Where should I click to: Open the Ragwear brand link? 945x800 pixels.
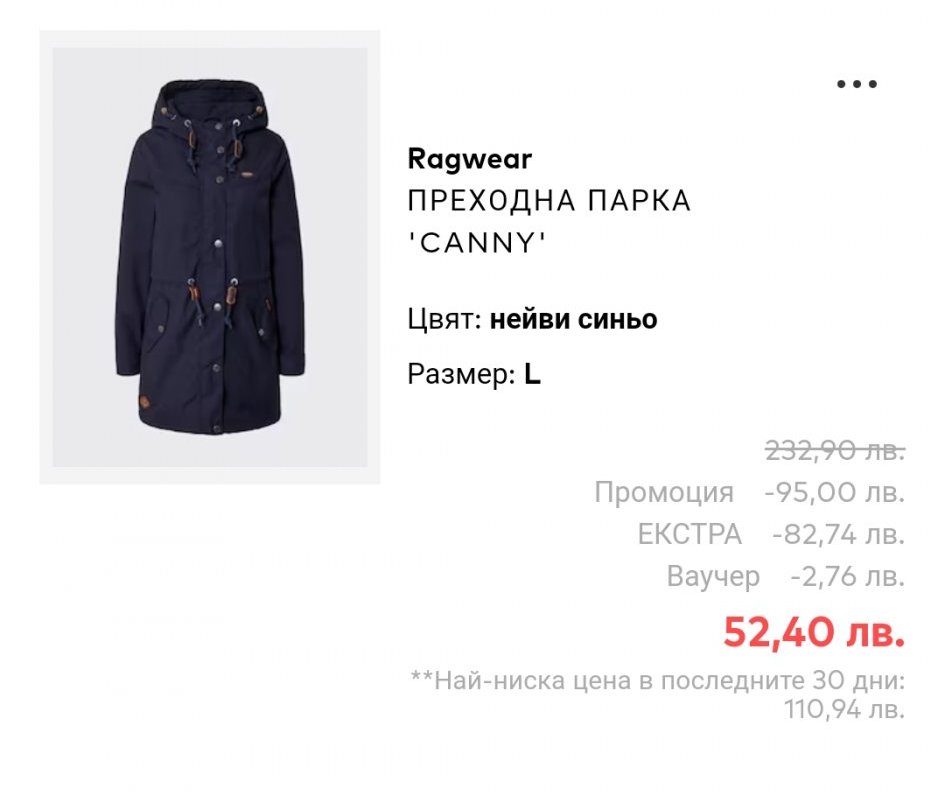pyautogui.click(x=469, y=159)
